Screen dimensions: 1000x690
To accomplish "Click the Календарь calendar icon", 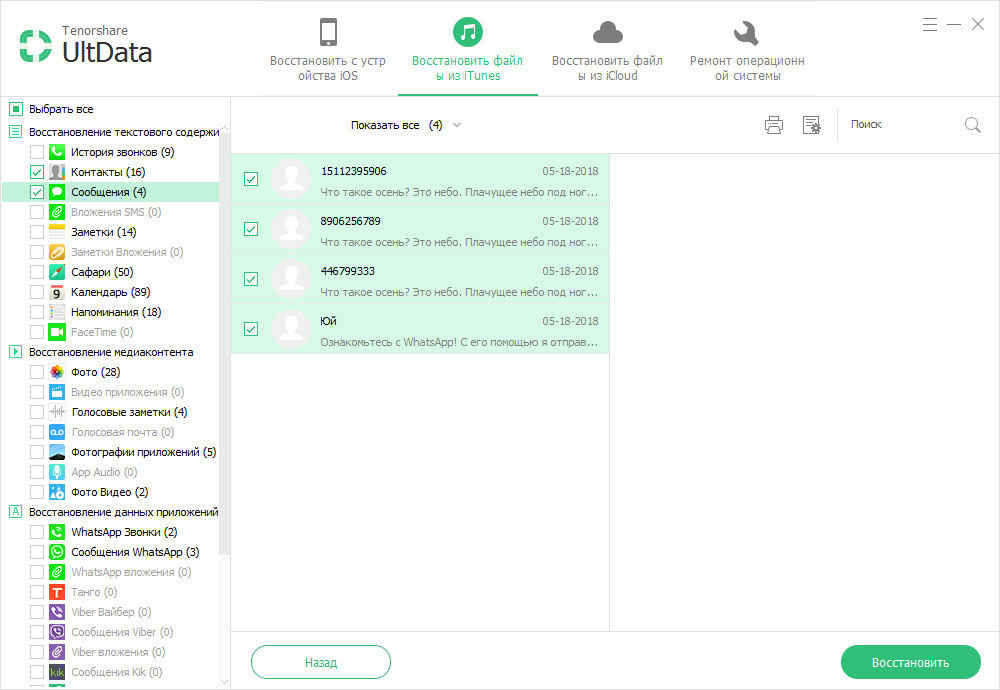I will pyautogui.click(x=57, y=292).
